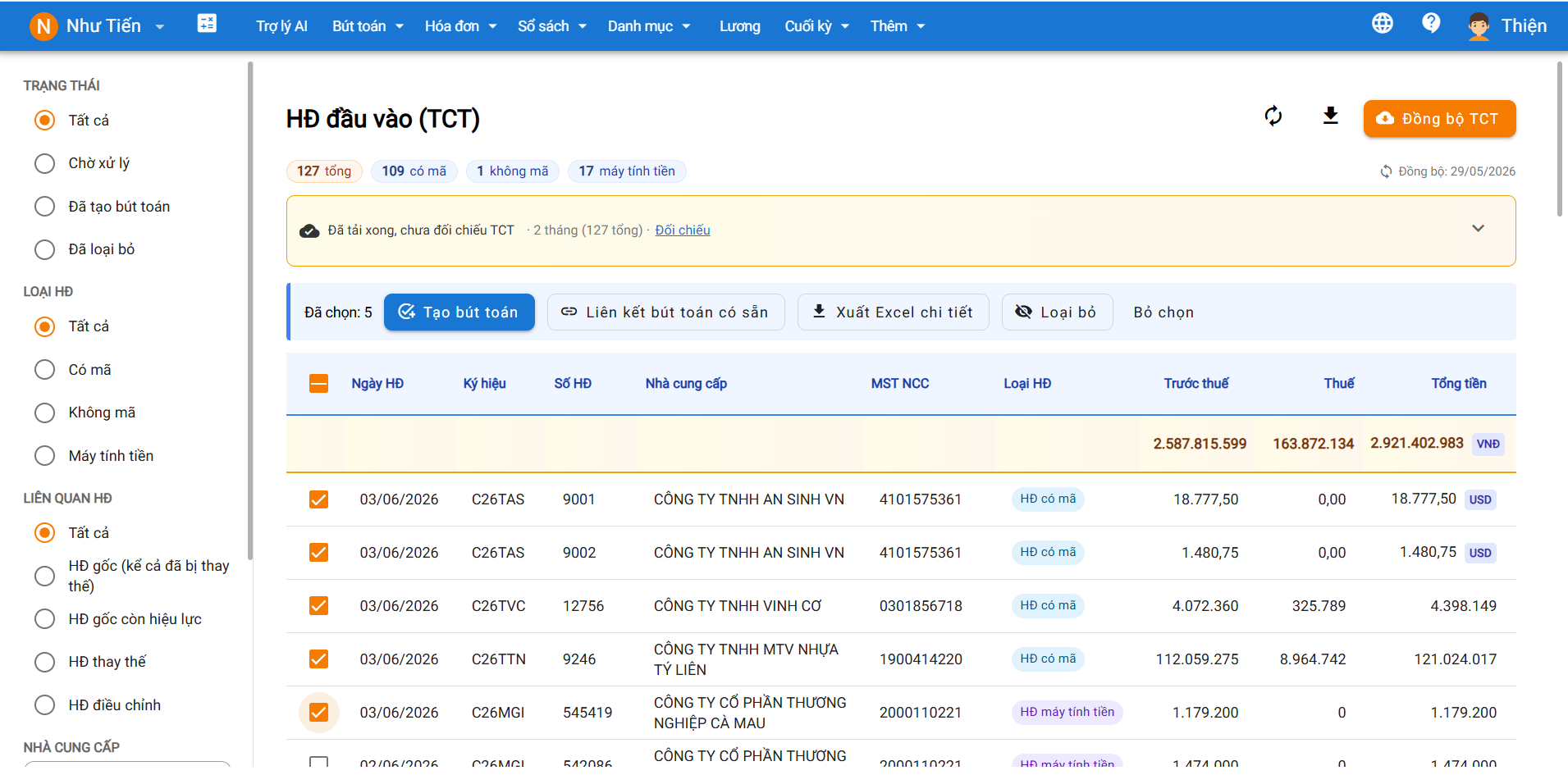Click the download arrow icon

click(1331, 116)
